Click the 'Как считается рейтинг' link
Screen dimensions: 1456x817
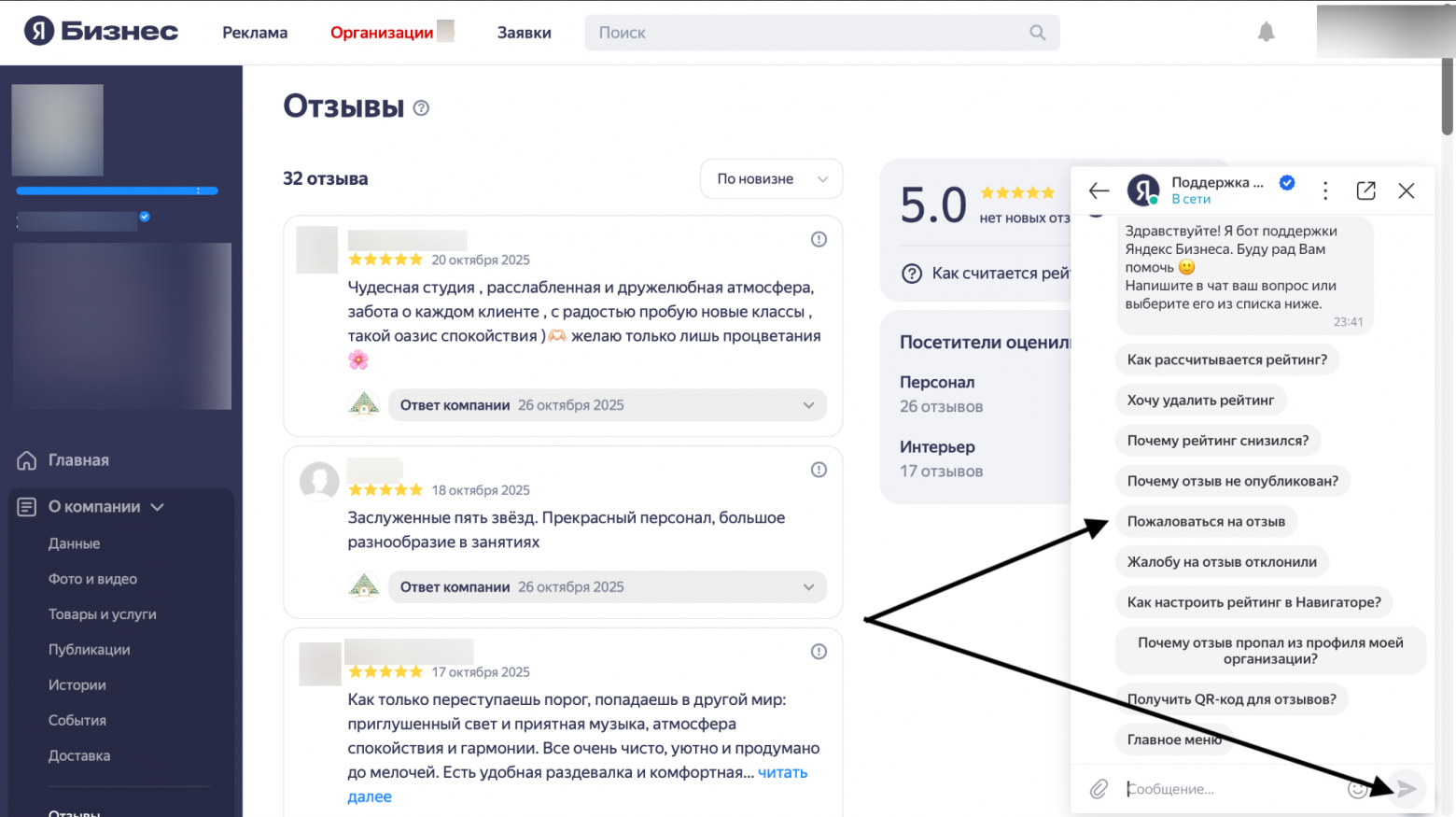point(1001,274)
